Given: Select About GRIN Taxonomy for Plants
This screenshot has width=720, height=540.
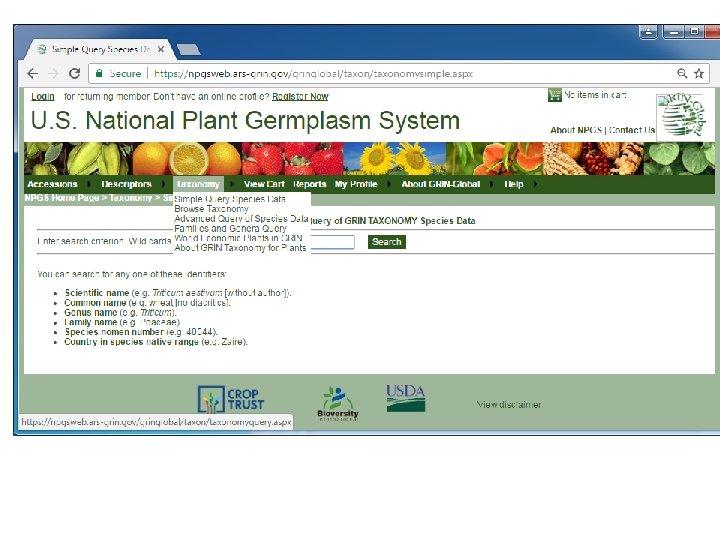Looking at the screenshot, I should [x=240, y=248].
